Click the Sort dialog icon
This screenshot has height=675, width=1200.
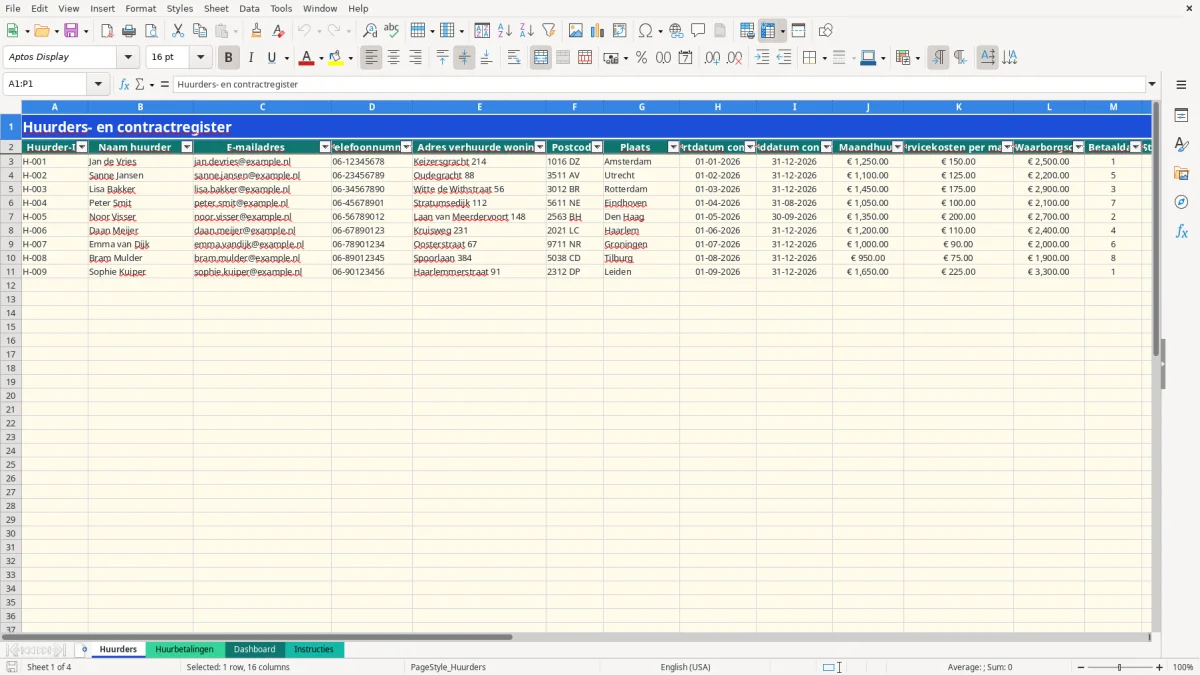click(482, 31)
